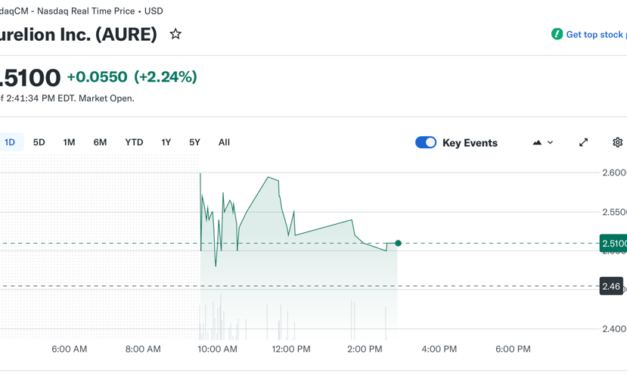Choose the YTD range

(x=134, y=142)
